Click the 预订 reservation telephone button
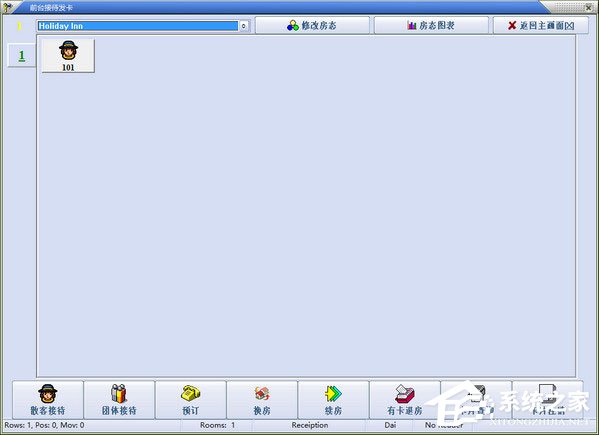The width and height of the screenshot is (599, 435). point(191,400)
